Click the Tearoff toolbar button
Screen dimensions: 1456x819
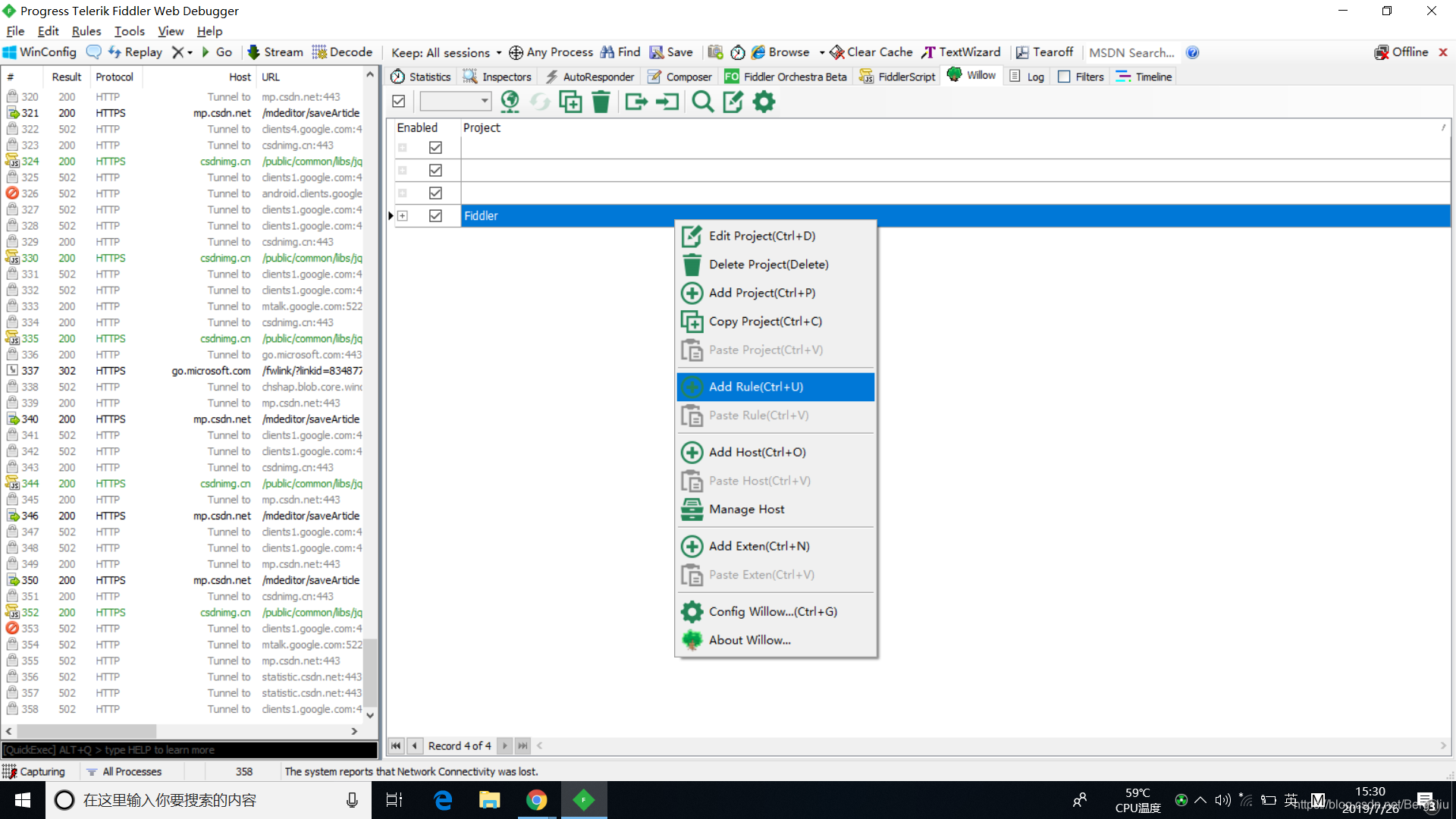tap(1044, 52)
